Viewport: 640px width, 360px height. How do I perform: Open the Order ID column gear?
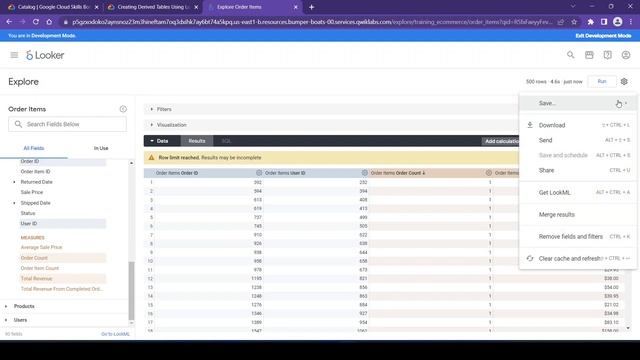[x=259, y=173]
